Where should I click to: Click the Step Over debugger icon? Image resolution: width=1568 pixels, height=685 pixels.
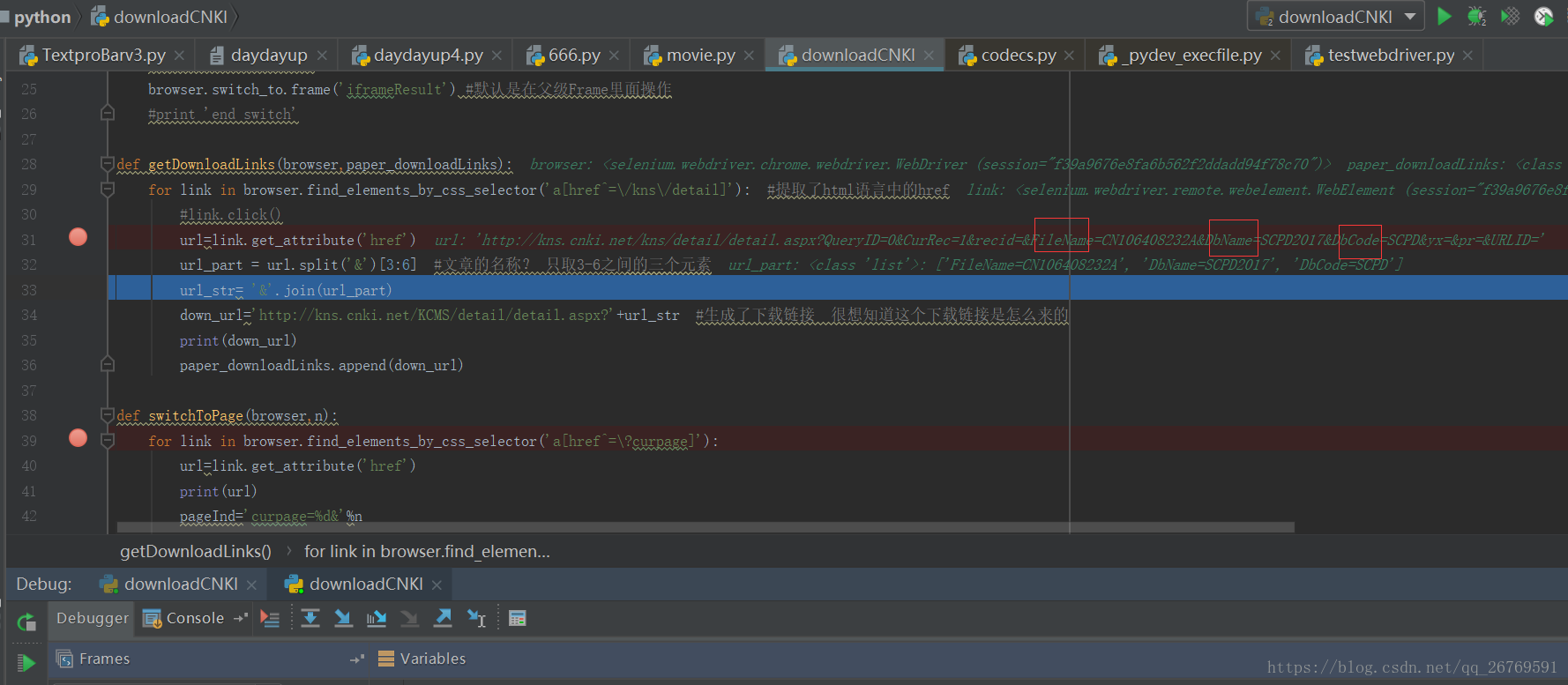tap(310, 619)
